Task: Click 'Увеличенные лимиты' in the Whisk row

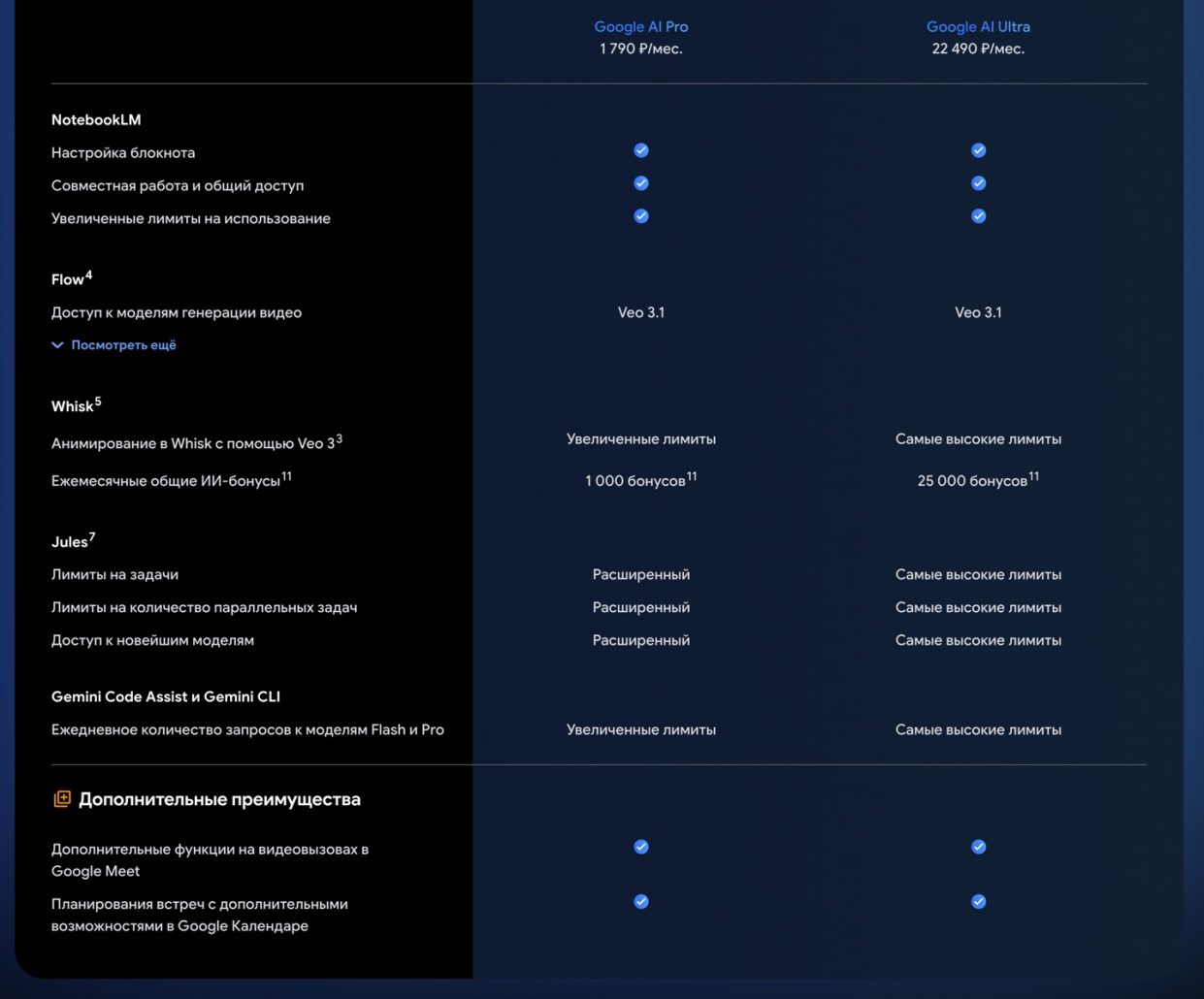Action: click(x=641, y=439)
